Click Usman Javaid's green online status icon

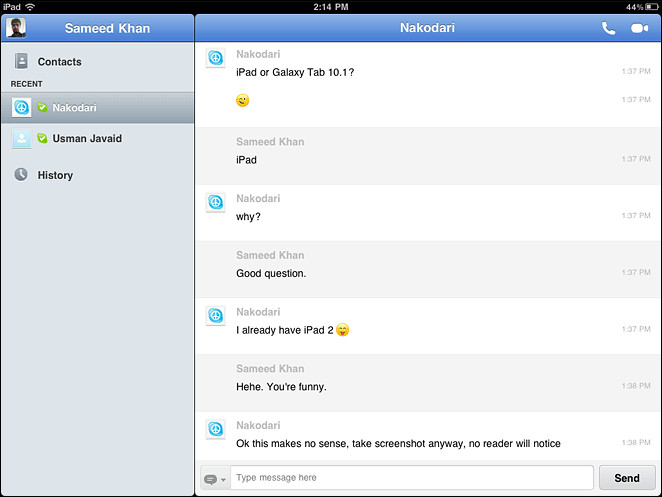click(x=42, y=138)
